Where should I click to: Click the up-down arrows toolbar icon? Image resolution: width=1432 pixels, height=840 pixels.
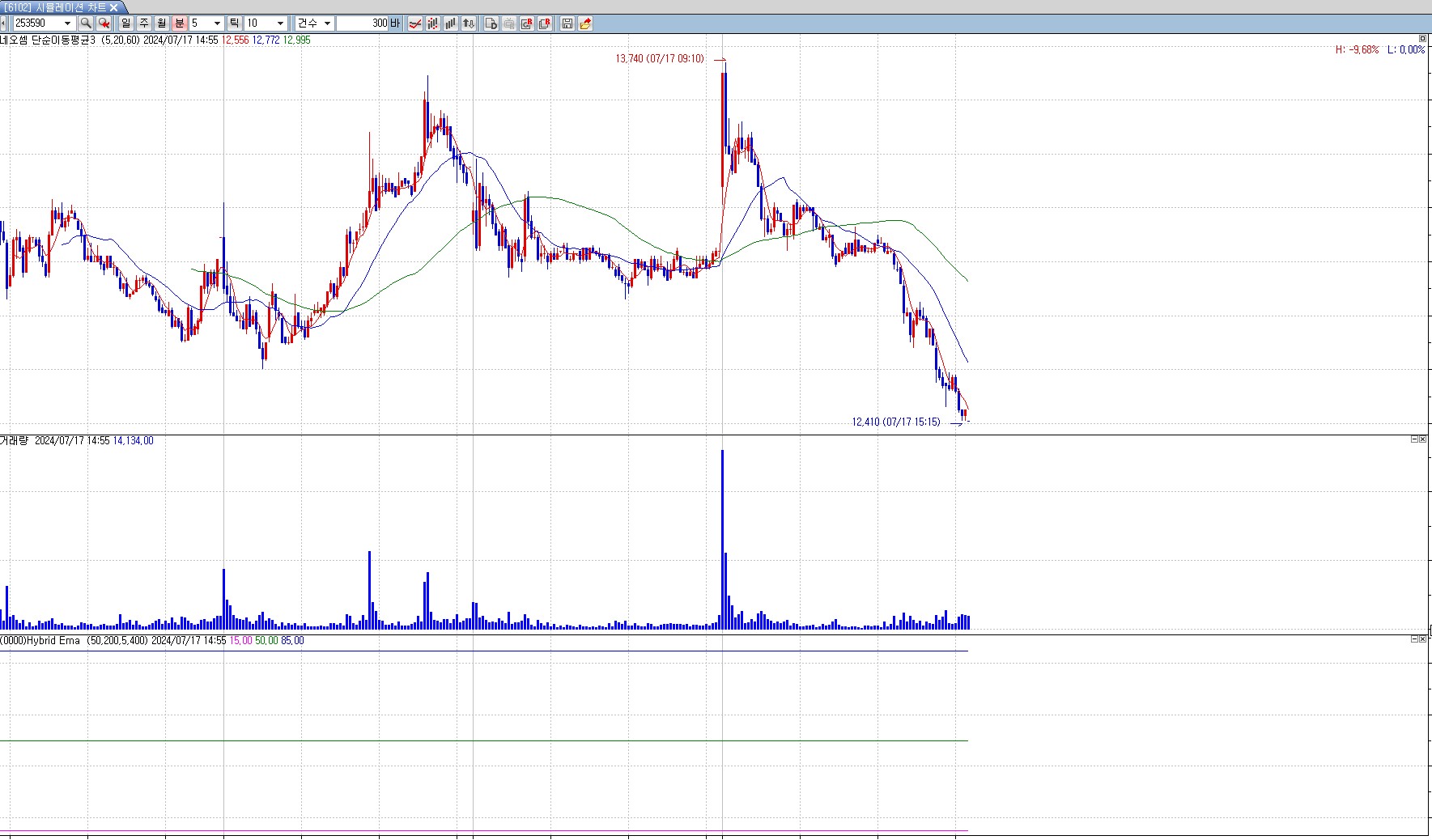pos(469,23)
